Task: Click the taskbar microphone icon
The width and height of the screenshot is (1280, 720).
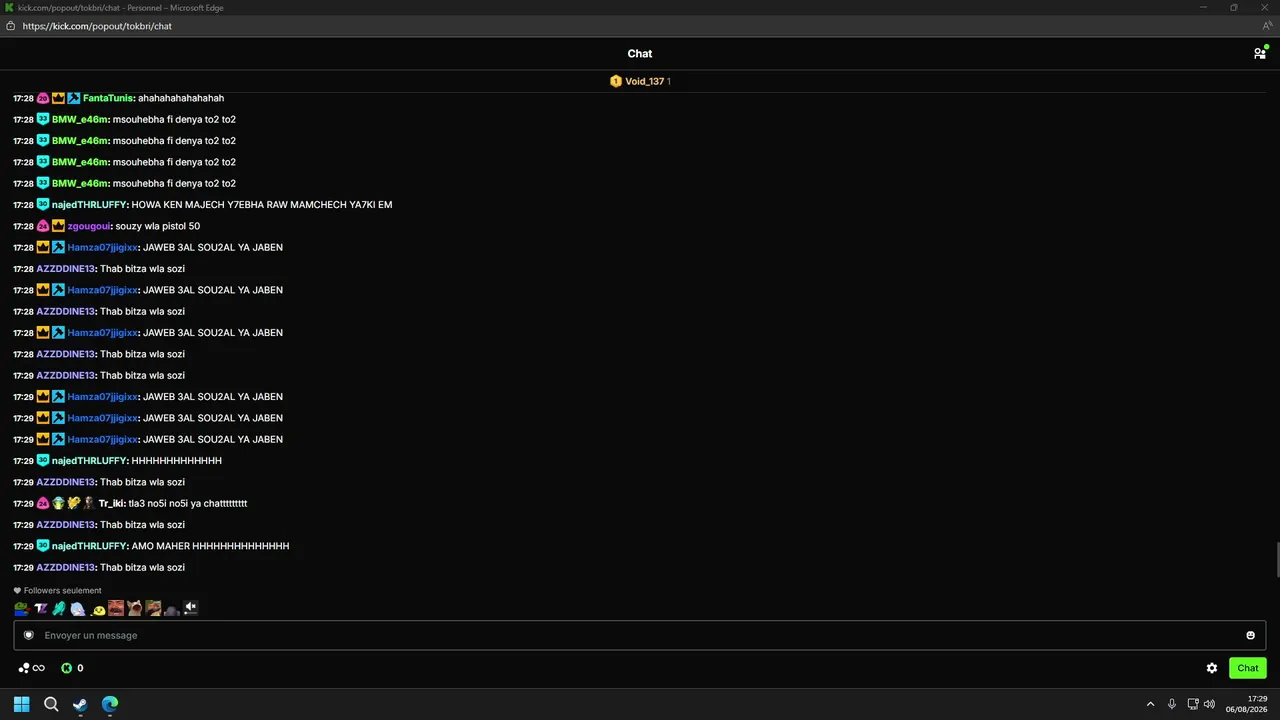Action: pos(1172,704)
